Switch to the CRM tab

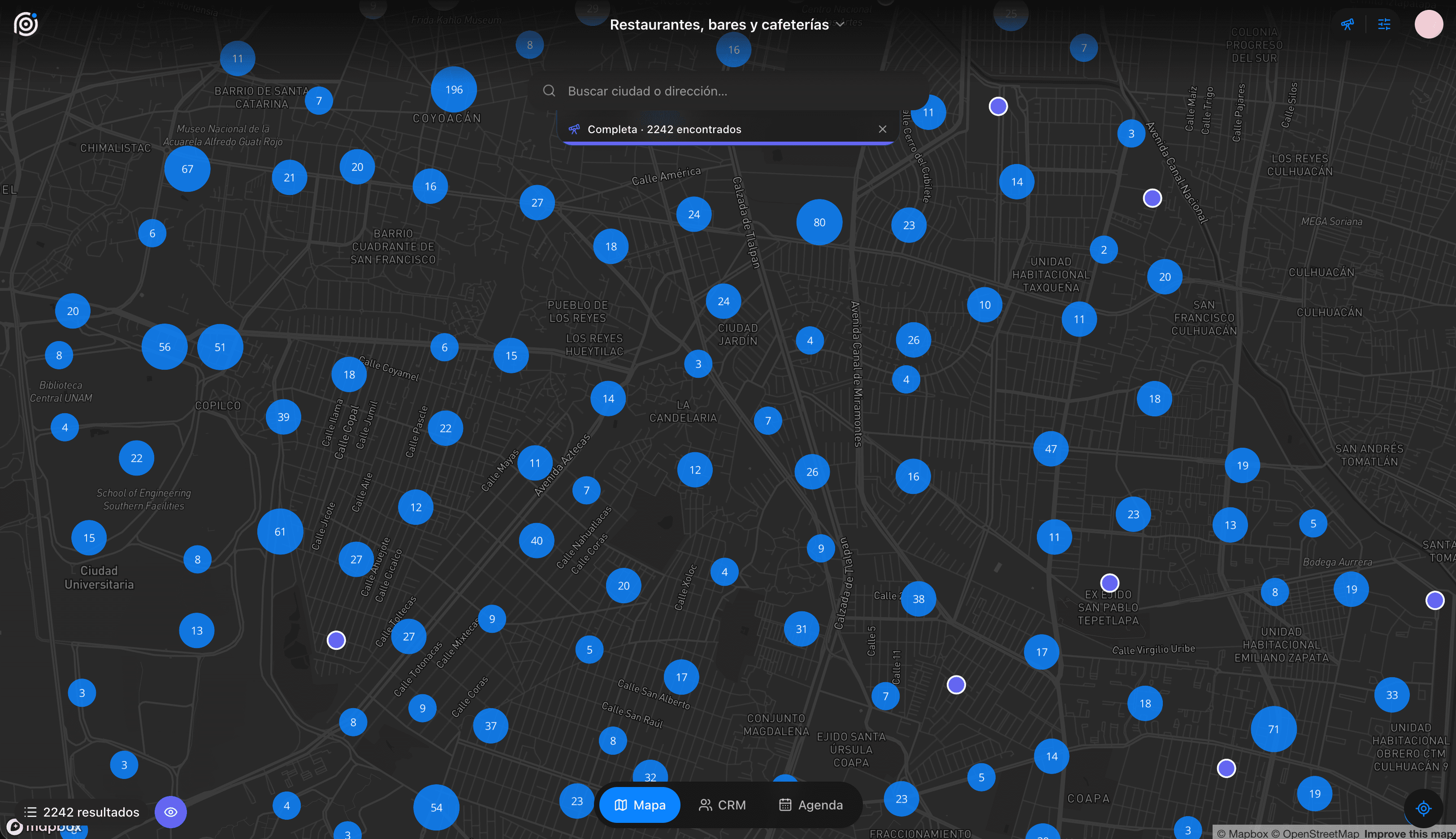coord(722,805)
